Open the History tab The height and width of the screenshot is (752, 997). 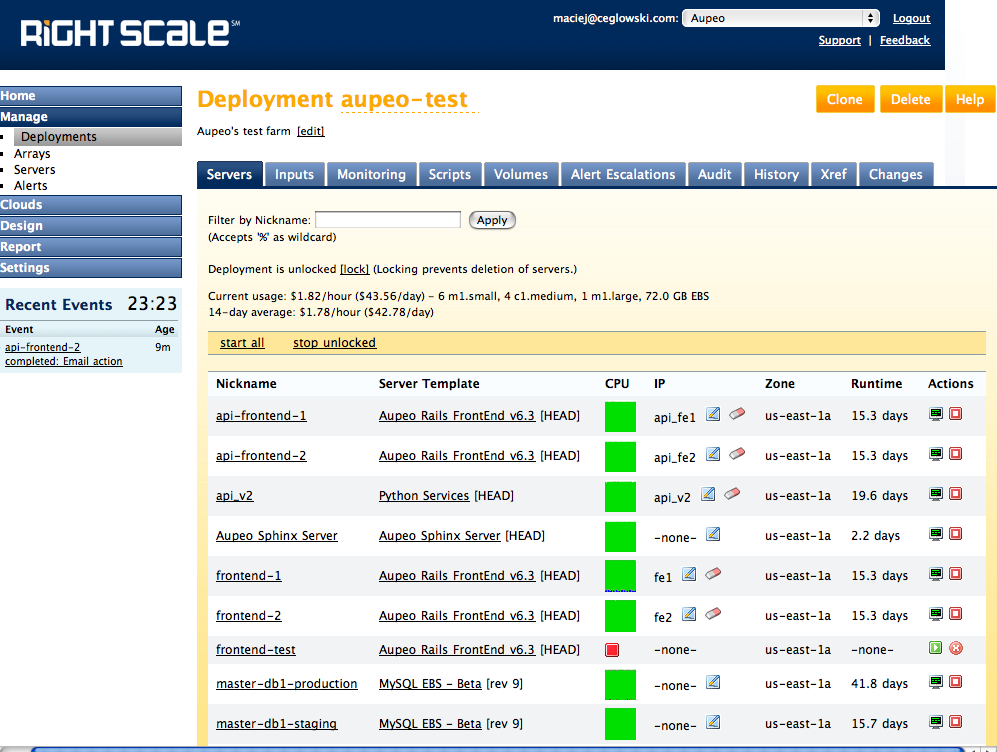776,174
